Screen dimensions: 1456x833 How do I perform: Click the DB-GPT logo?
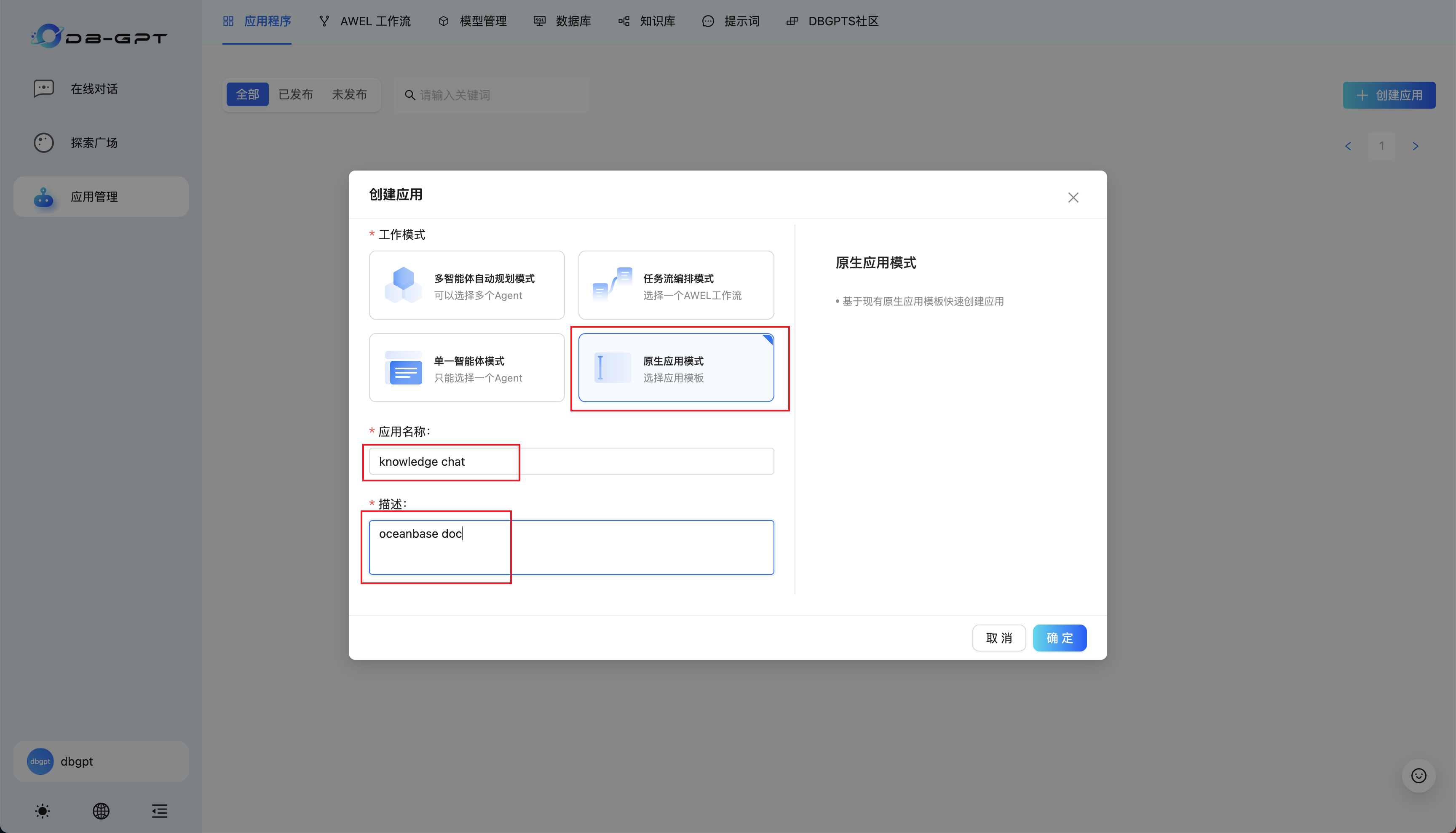pyautogui.click(x=99, y=36)
